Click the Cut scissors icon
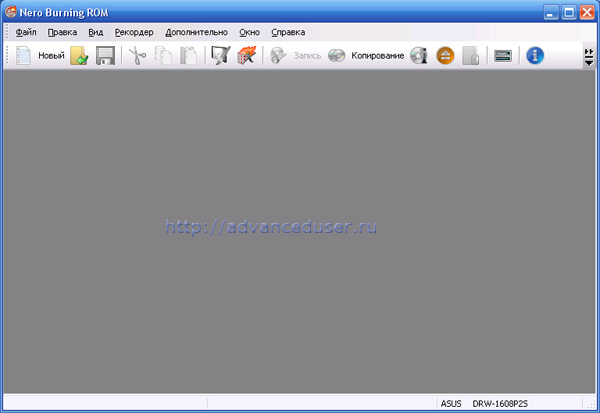The image size is (600, 413). pyautogui.click(x=137, y=56)
